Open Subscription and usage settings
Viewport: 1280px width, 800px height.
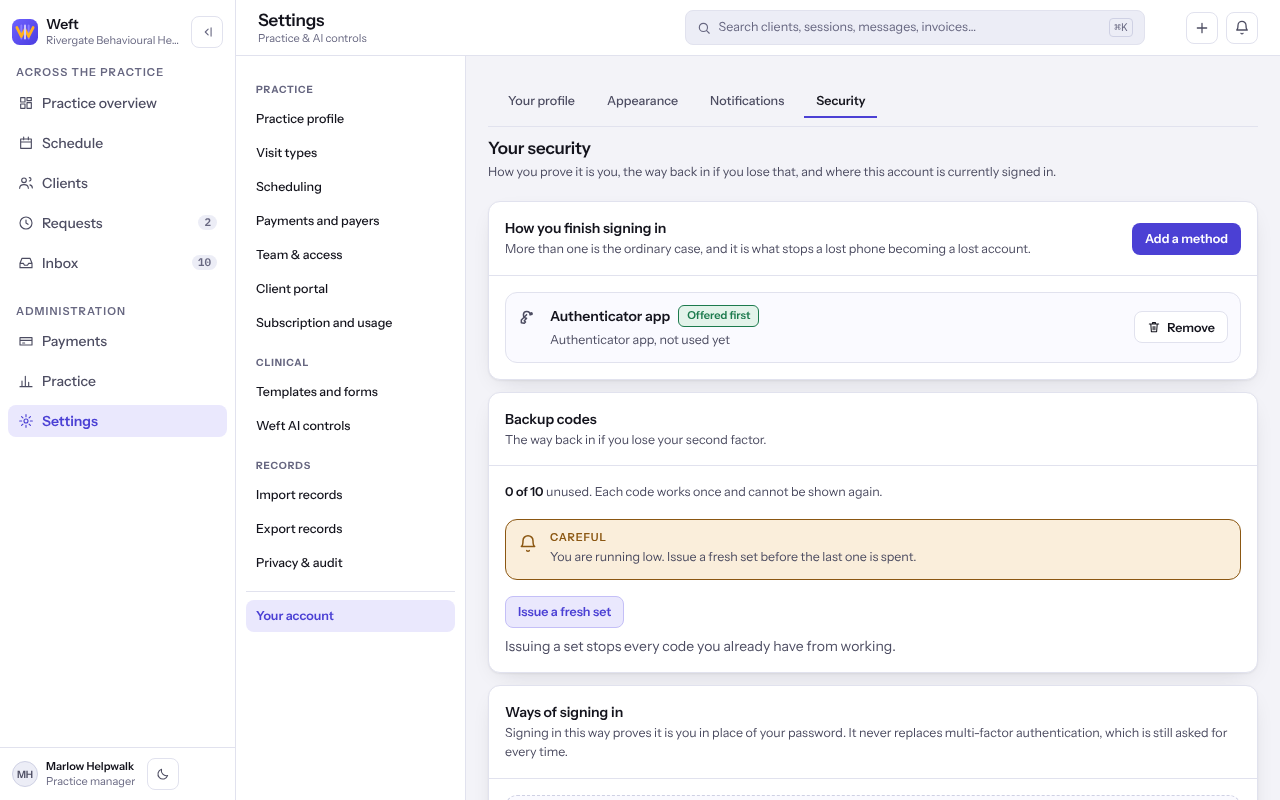(x=350, y=323)
